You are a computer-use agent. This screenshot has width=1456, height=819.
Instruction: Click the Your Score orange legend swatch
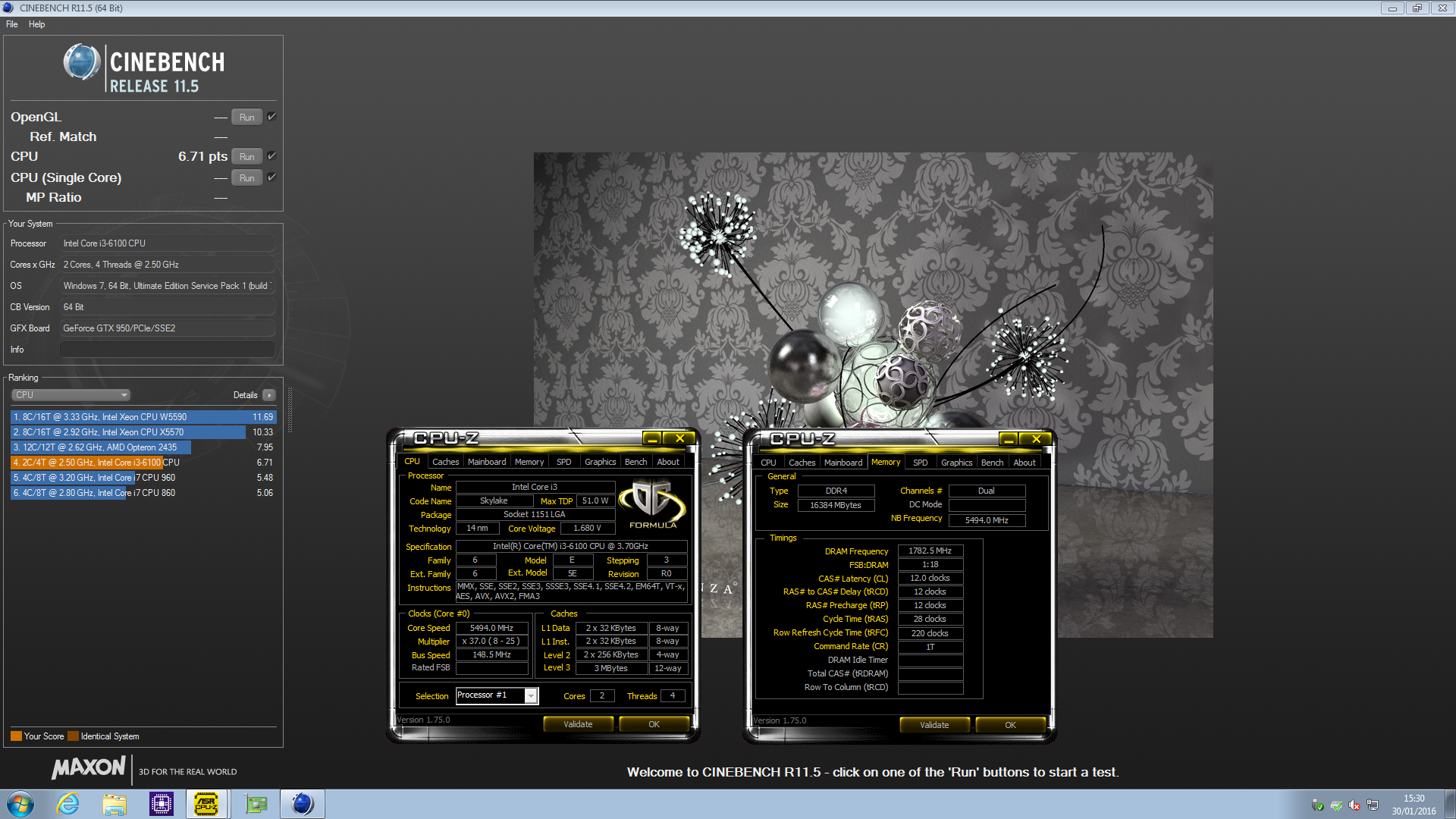pyautogui.click(x=16, y=736)
